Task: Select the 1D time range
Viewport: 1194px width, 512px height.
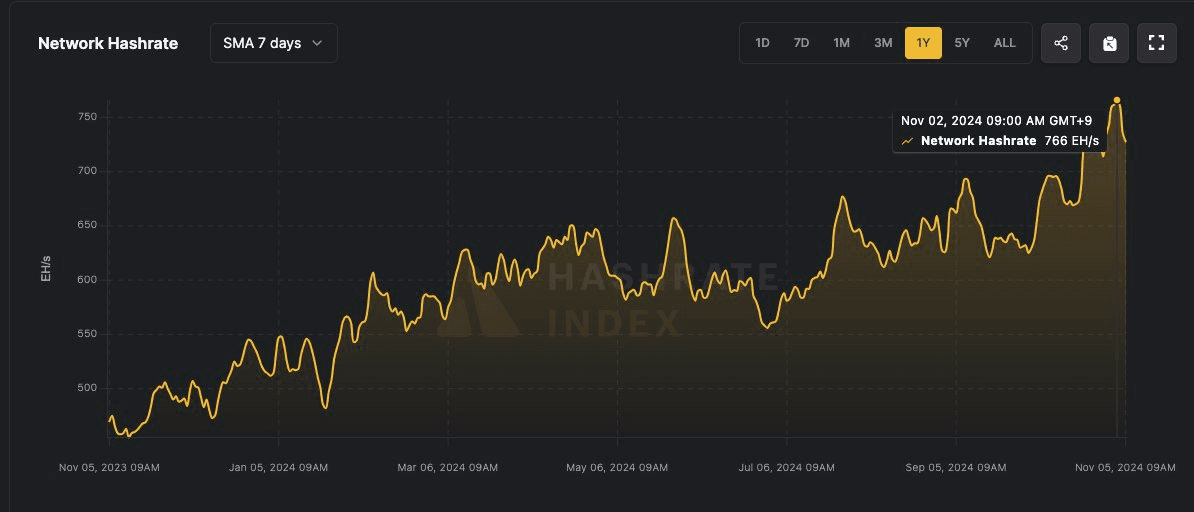Action: point(762,43)
